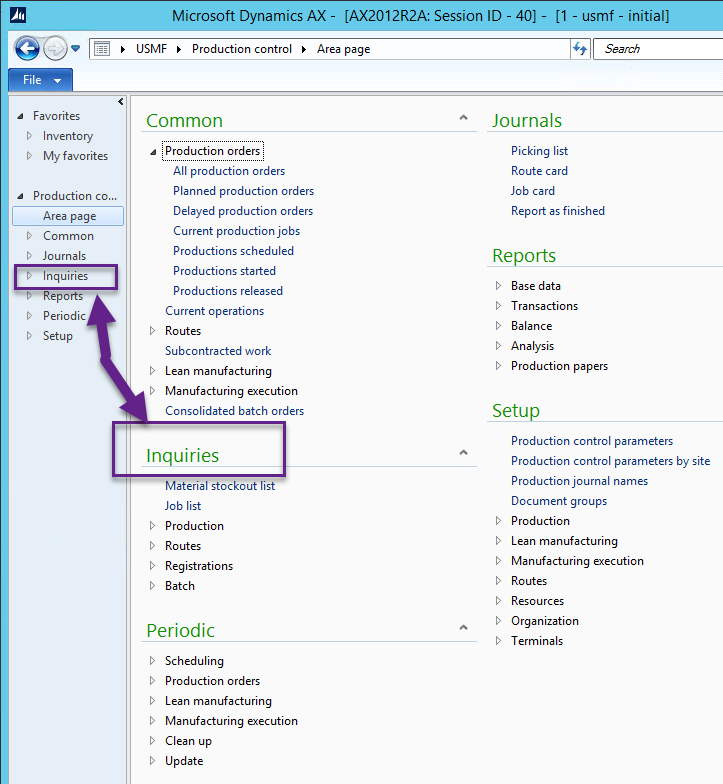Open Document groups setup
Screen dimensions: 723x784
559,501
